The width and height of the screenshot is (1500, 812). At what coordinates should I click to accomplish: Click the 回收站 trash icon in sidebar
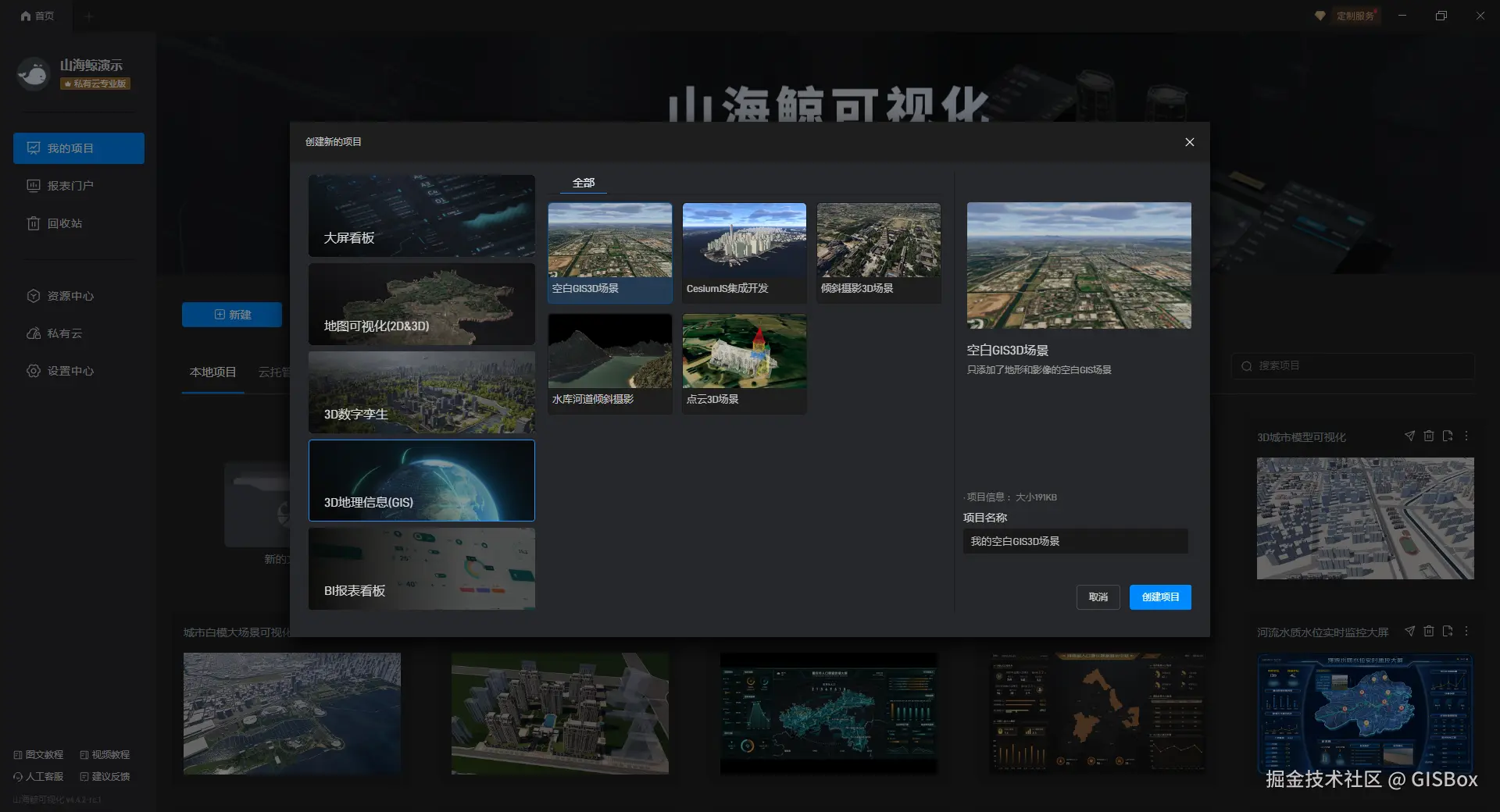click(34, 223)
